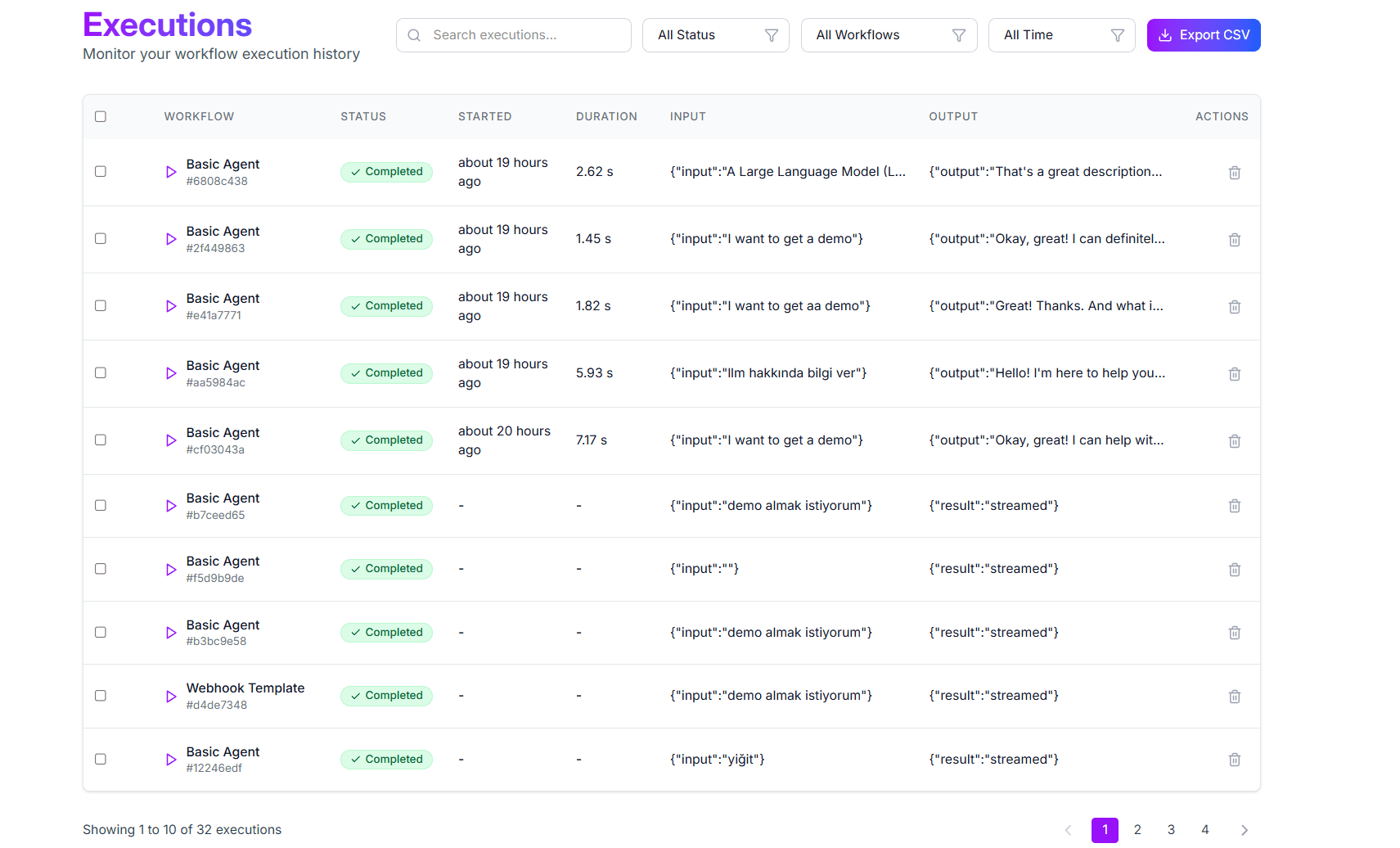The width and height of the screenshot is (1400, 848).
Task: Open the All Workflows dropdown
Action: coord(889,35)
